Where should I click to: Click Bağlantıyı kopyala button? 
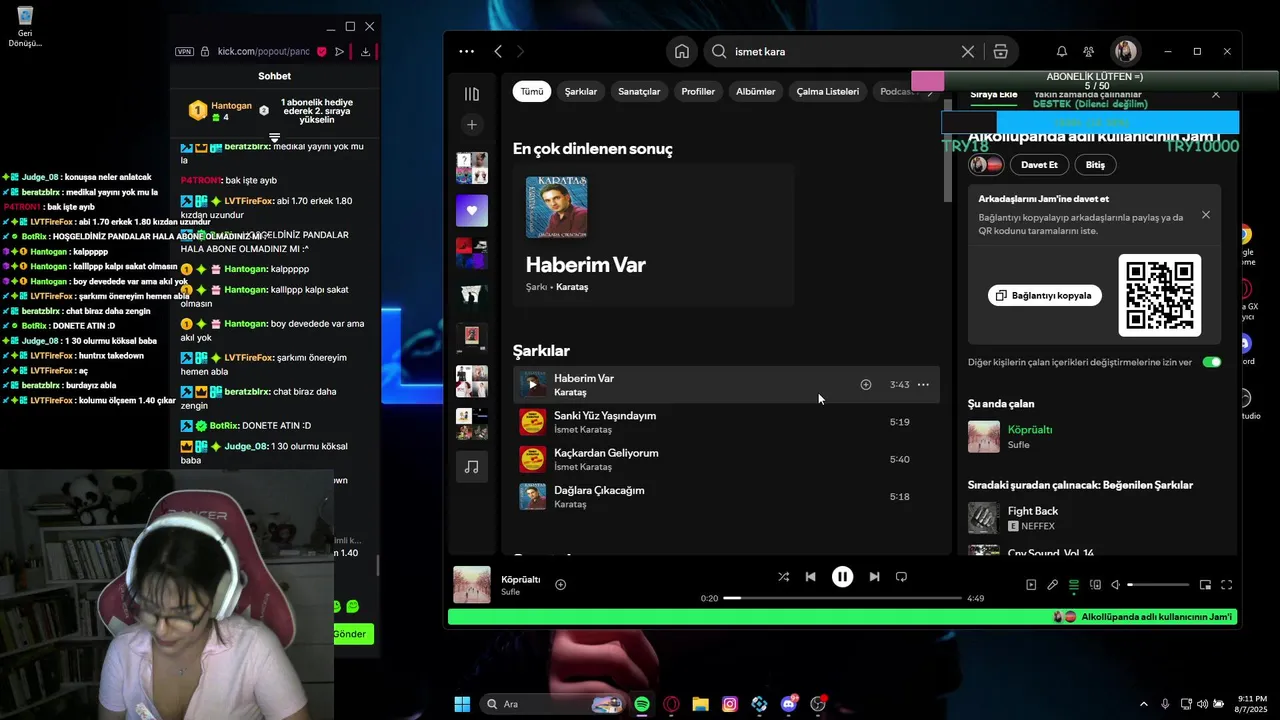(1045, 296)
